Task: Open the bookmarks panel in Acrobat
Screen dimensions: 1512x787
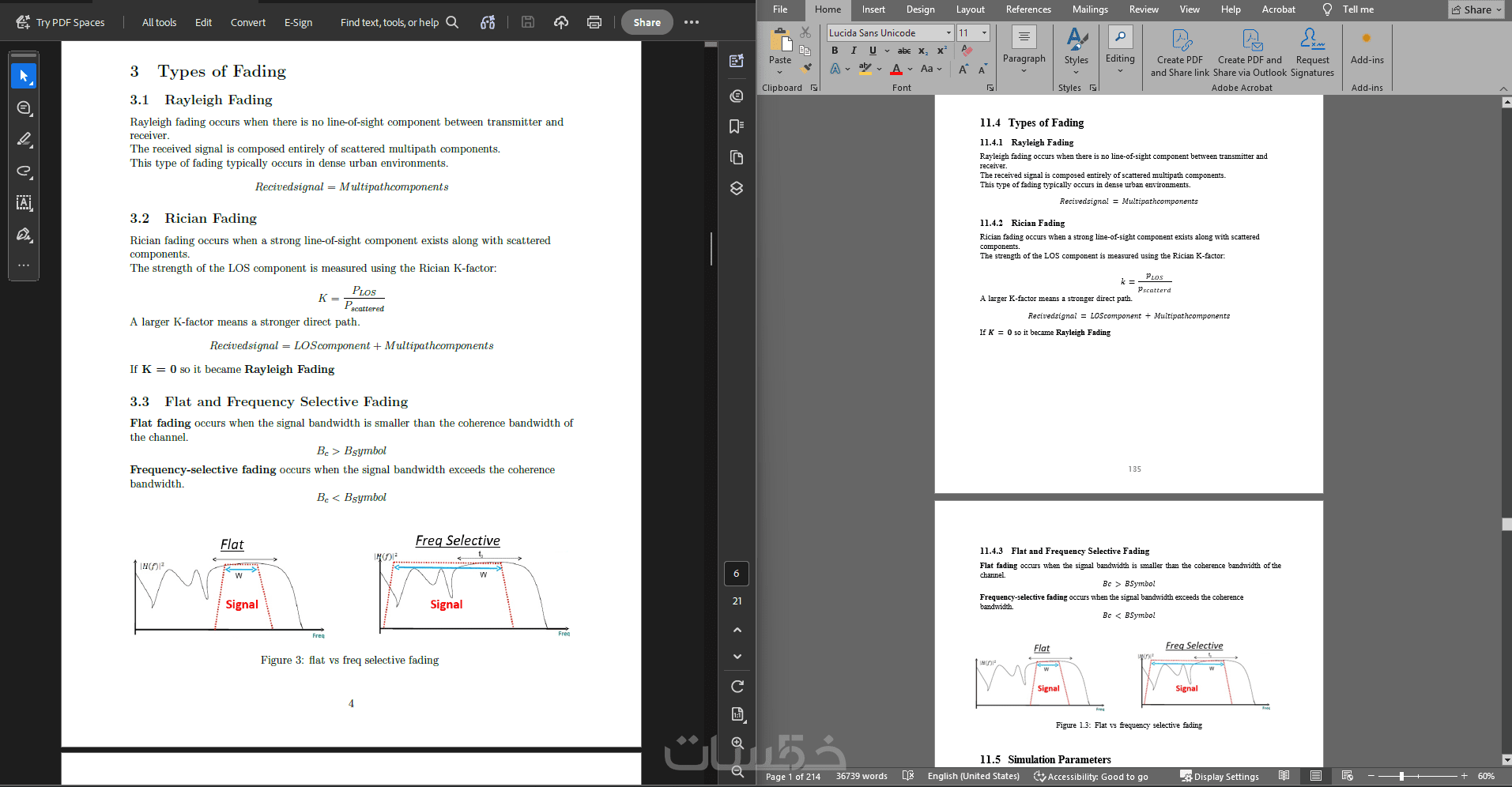Action: 737,126
